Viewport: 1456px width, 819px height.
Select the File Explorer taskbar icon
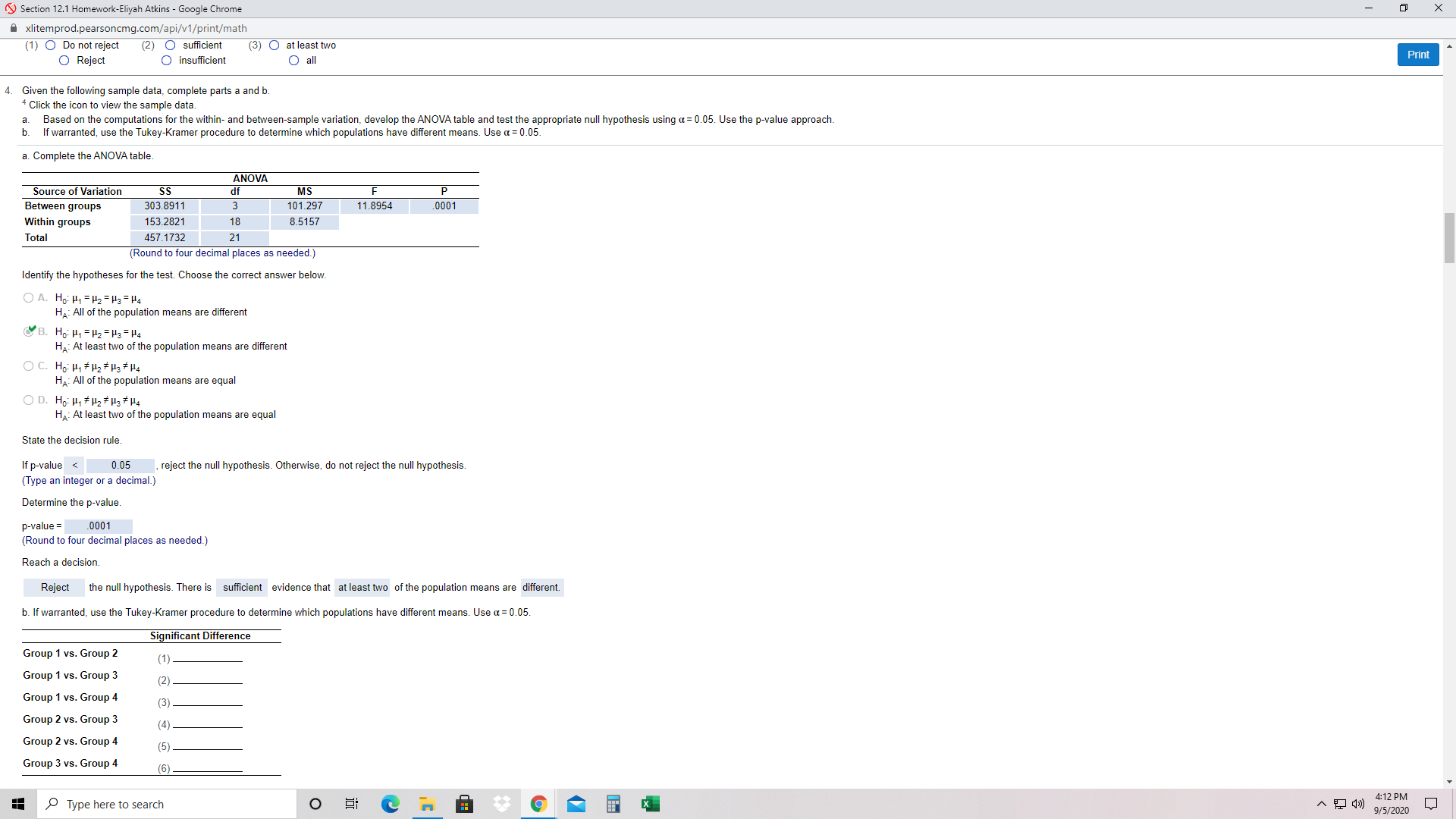[426, 804]
